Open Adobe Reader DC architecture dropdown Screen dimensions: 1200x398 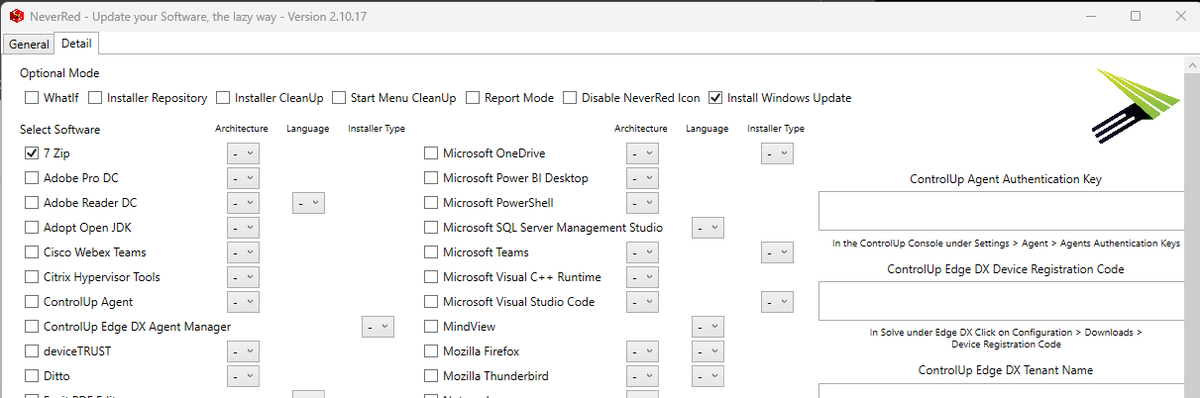tap(243, 203)
